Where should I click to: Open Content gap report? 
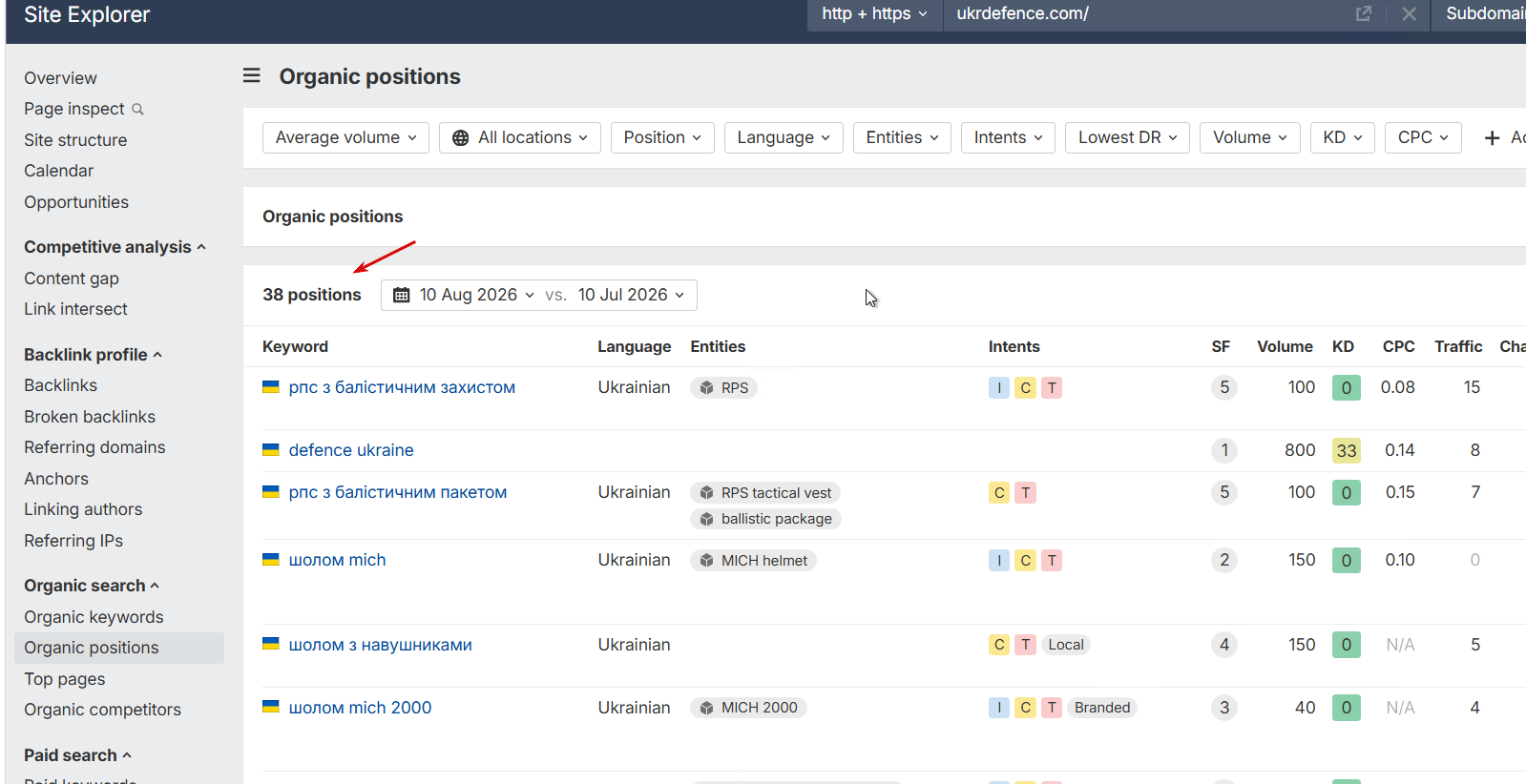coord(72,279)
